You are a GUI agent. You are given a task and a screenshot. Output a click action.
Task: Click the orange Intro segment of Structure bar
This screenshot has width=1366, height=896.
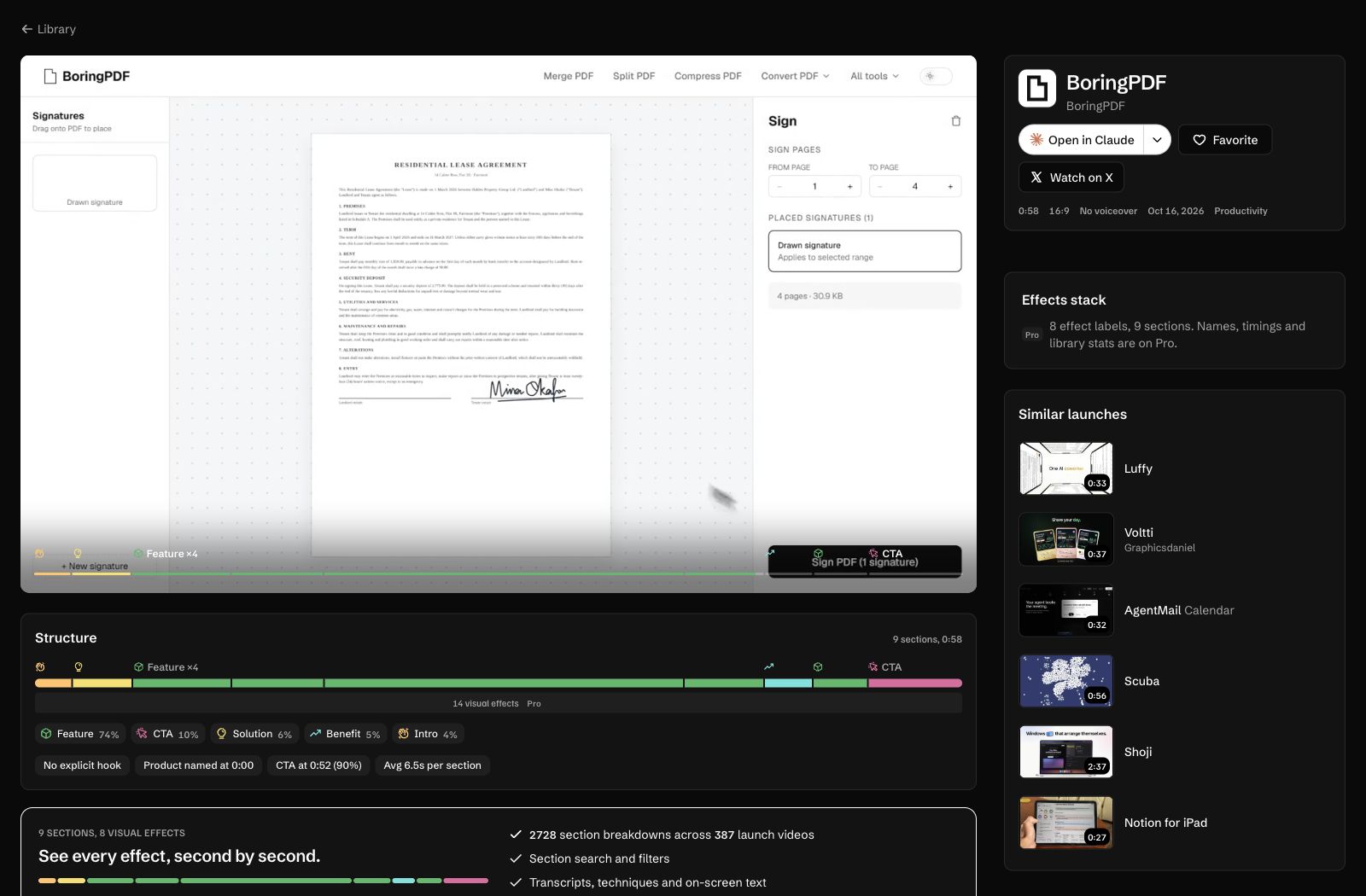(x=53, y=683)
